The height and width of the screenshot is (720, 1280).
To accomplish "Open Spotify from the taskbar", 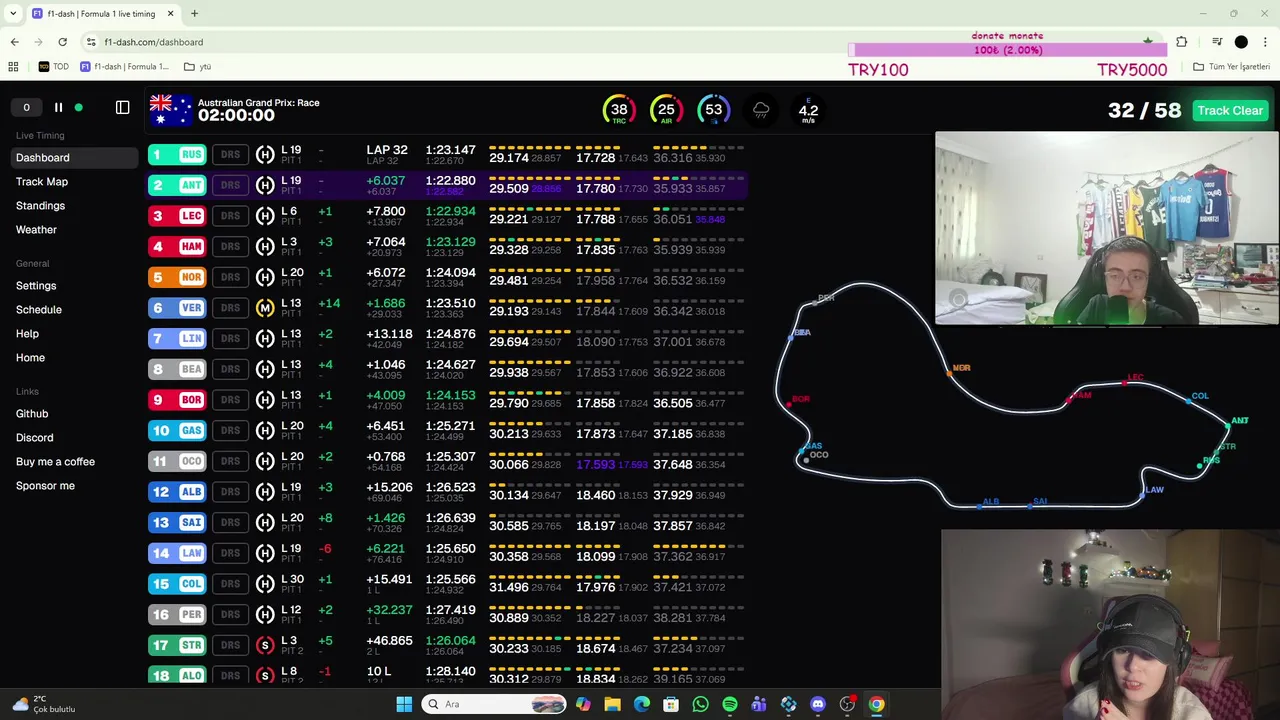I will [x=730, y=704].
